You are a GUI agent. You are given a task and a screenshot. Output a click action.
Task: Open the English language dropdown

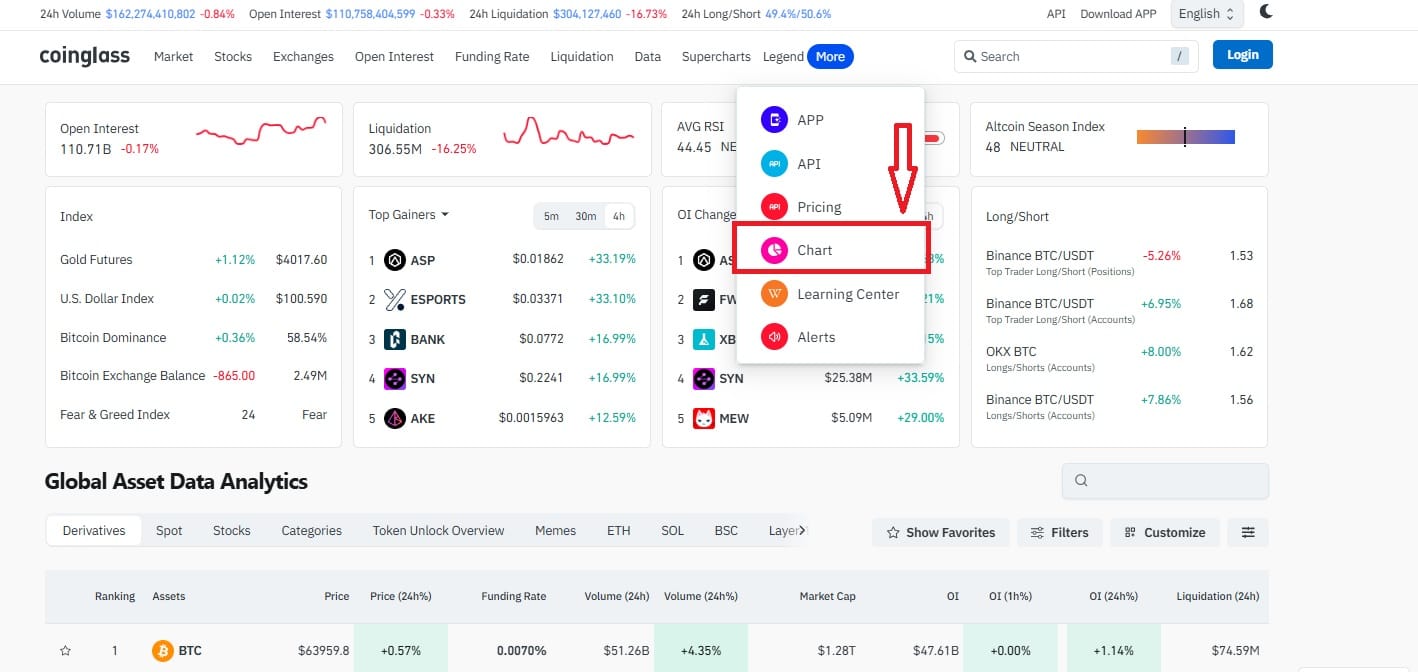[x=1207, y=14]
